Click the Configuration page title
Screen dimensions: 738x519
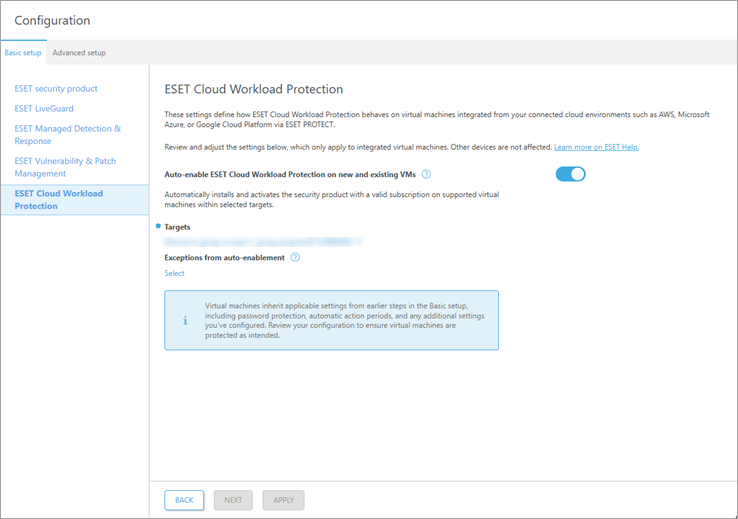pyautogui.click(x=52, y=21)
